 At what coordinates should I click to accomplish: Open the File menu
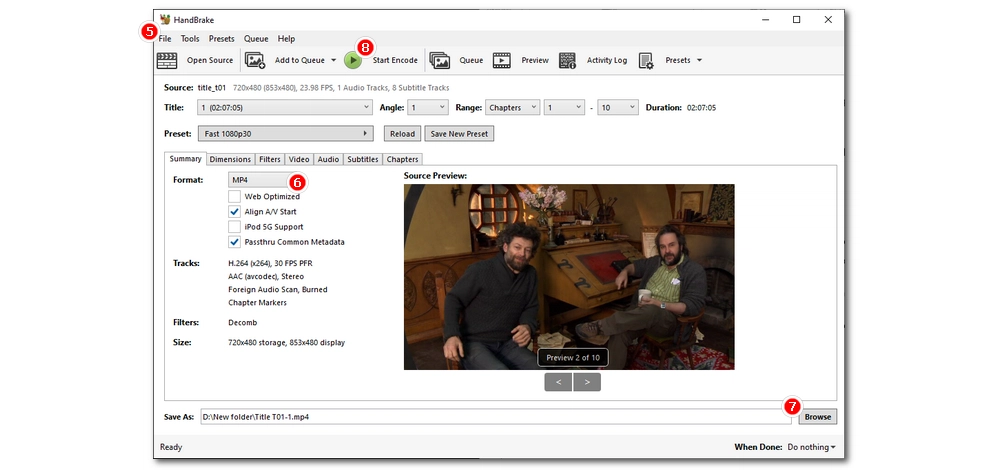[165, 39]
